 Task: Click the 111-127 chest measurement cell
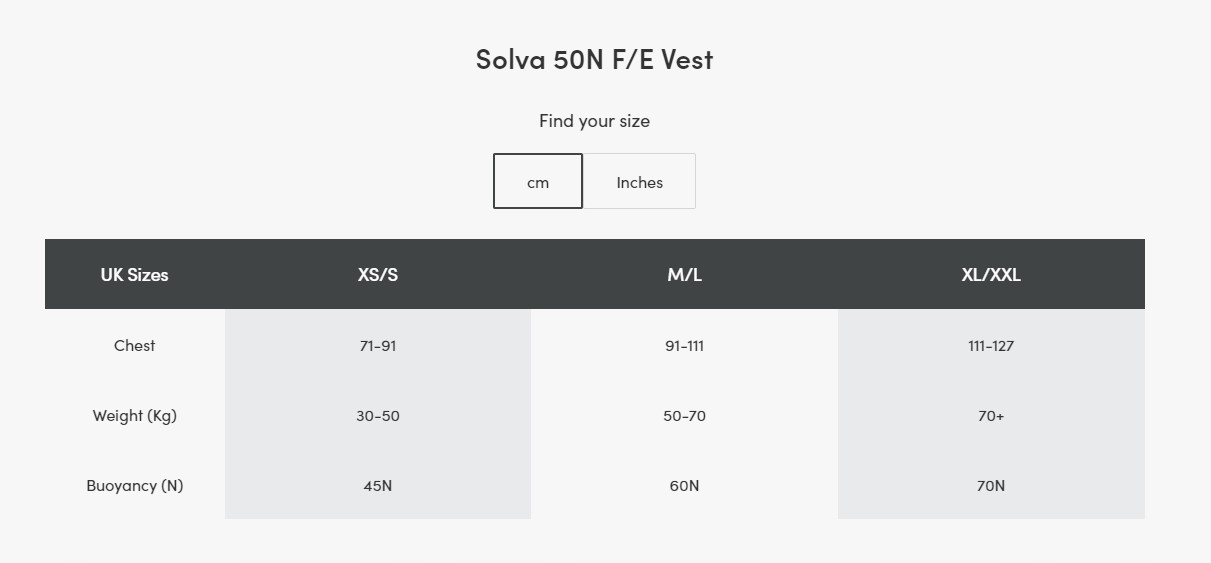pos(991,346)
